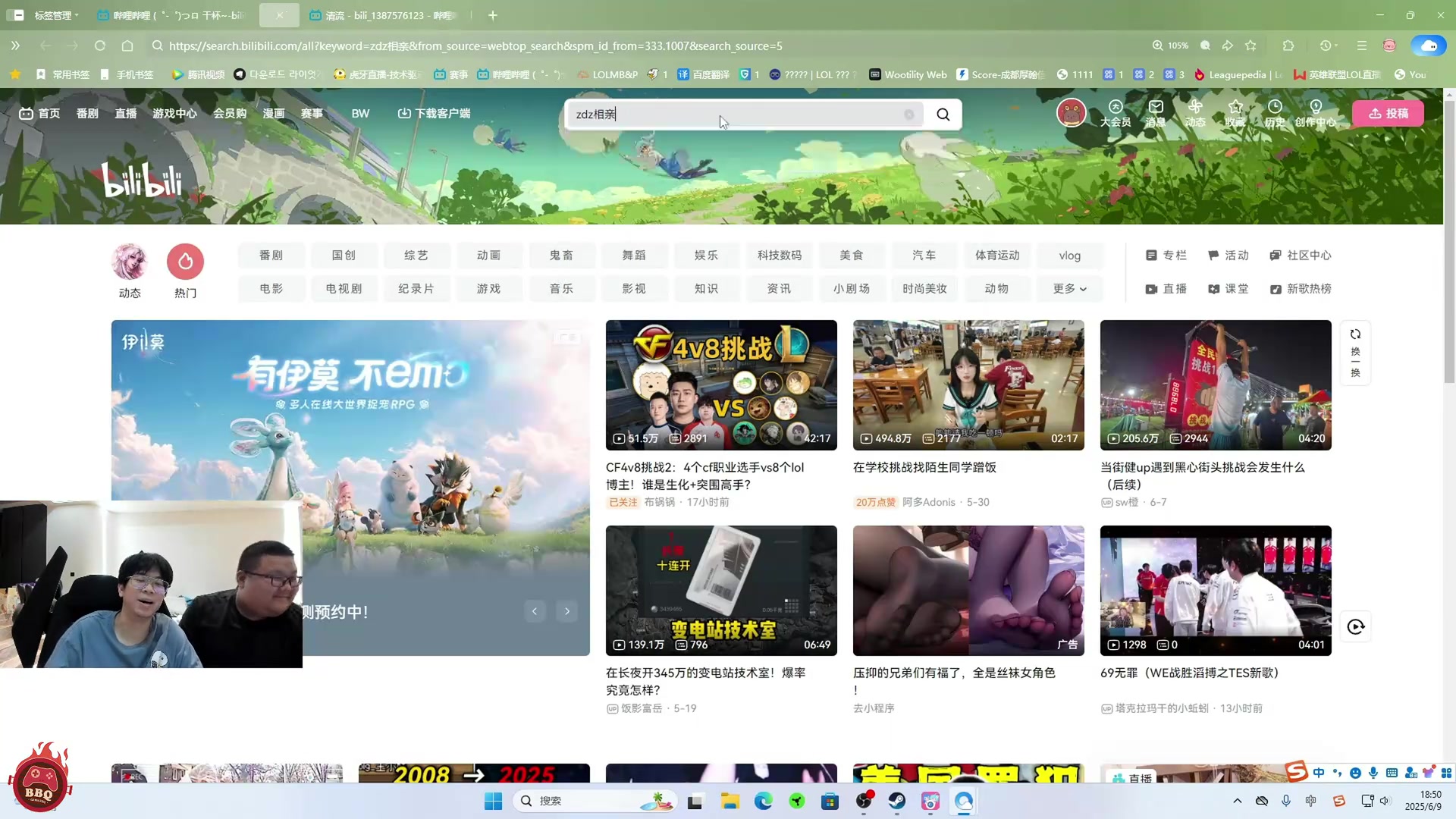Open the 消息 notifications icon
Image resolution: width=1456 pixels, height=819 pixels.
click(x=1156, y=113)
